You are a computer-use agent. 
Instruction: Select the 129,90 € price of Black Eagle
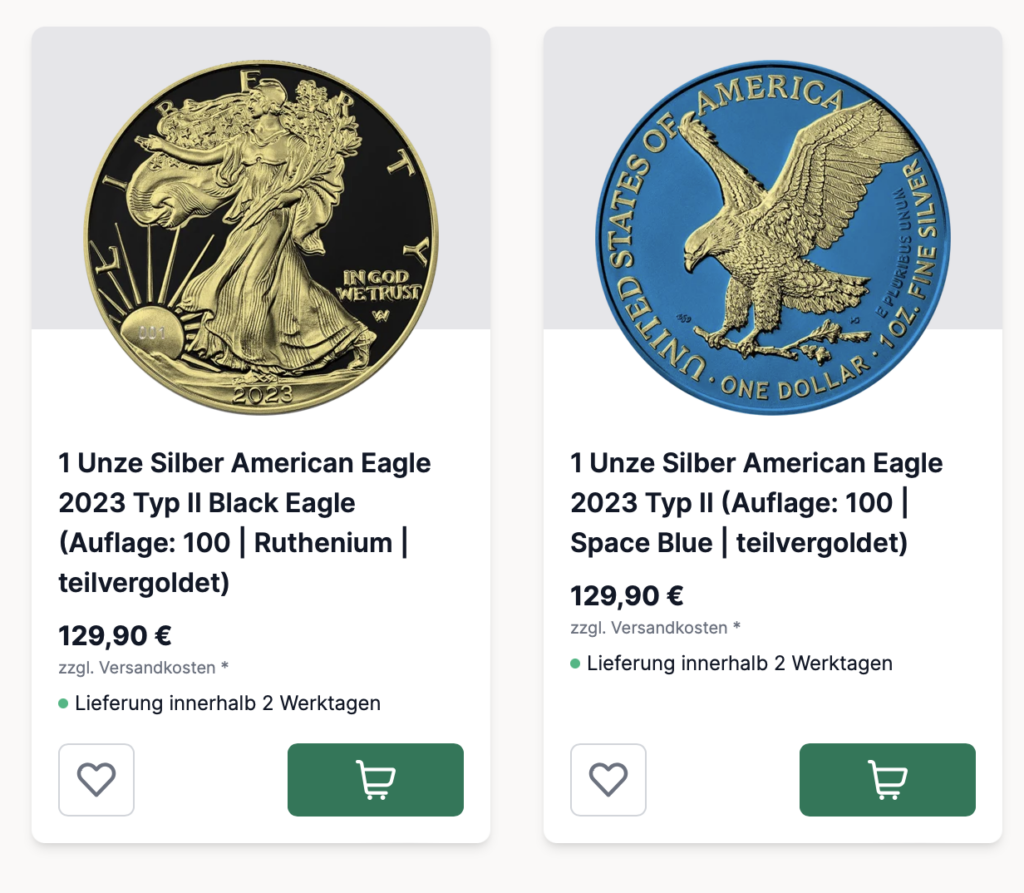(x=115, y=636)
